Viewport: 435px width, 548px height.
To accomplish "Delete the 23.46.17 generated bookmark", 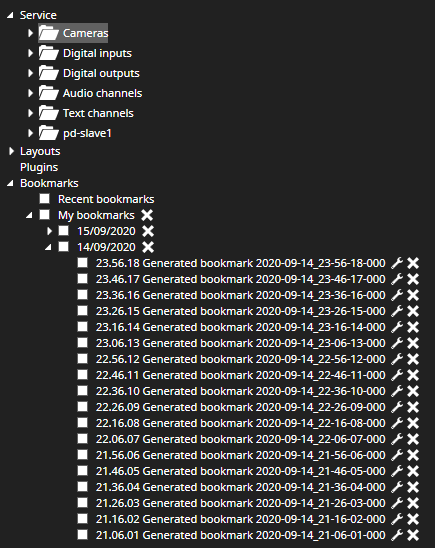I will pos(413,279).
